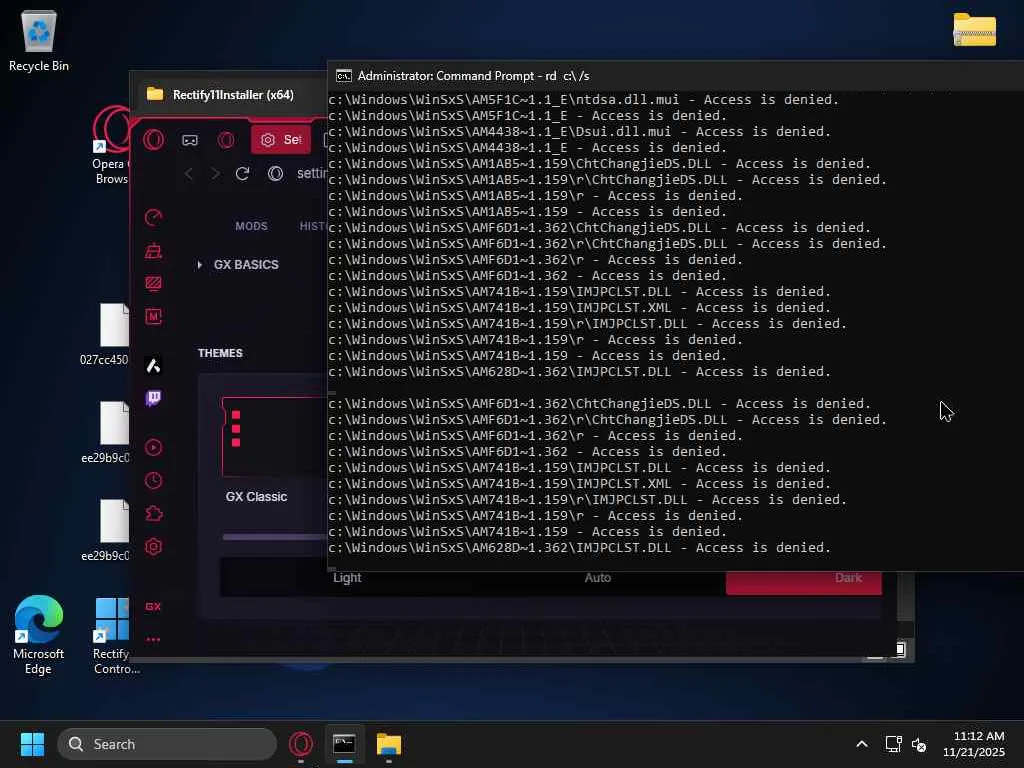The height and width of the screenshot is (768, 1024).
Task: Click the GX button in sidebar
Action: coord(153,607)
